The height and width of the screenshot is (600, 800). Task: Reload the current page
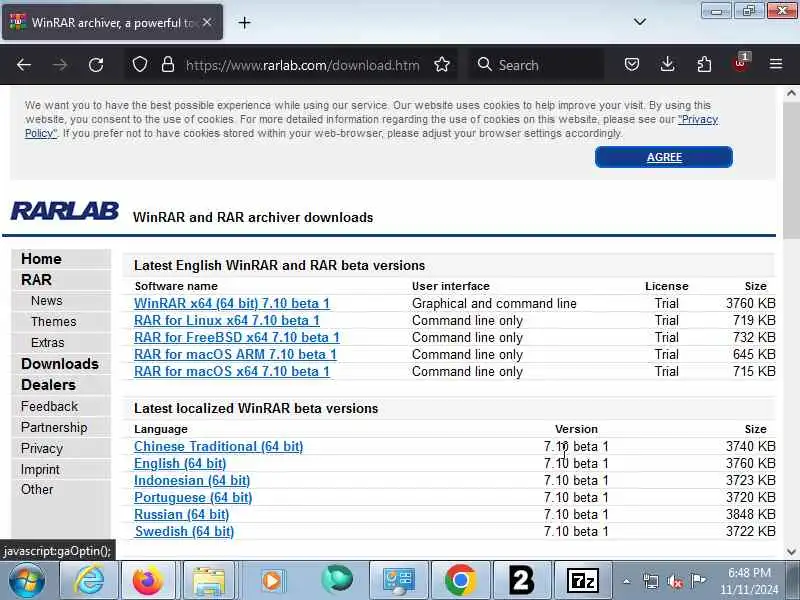[96, 65]
